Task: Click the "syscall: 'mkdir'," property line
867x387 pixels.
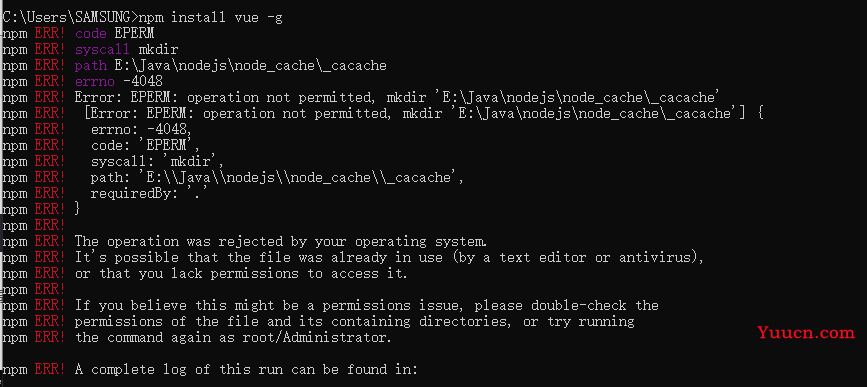Action: pos(157,162)
